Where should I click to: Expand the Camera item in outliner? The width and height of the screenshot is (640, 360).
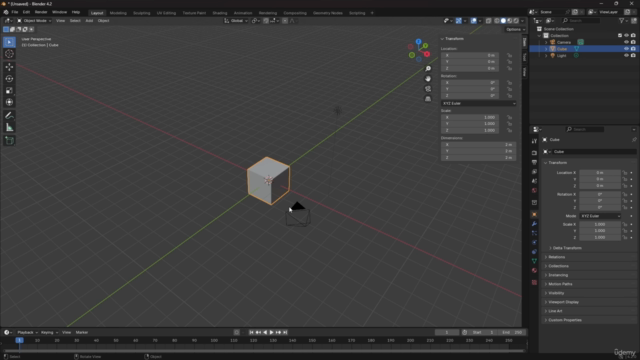[546, 42]
